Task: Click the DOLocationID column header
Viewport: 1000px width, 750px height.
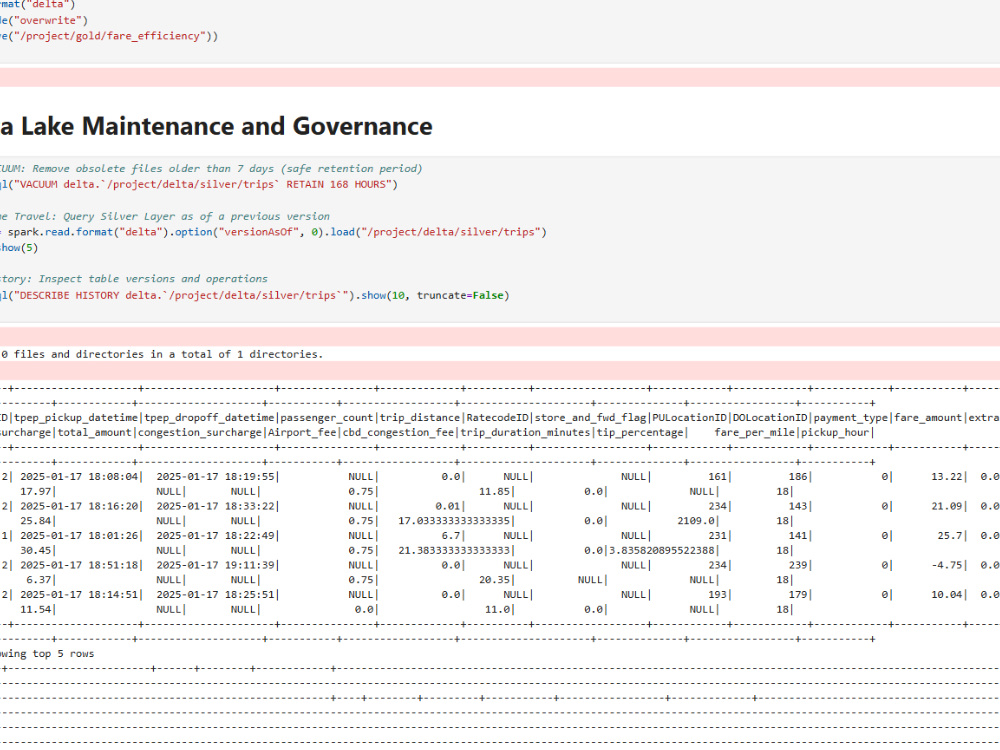Action: click(x=770, y=418)
